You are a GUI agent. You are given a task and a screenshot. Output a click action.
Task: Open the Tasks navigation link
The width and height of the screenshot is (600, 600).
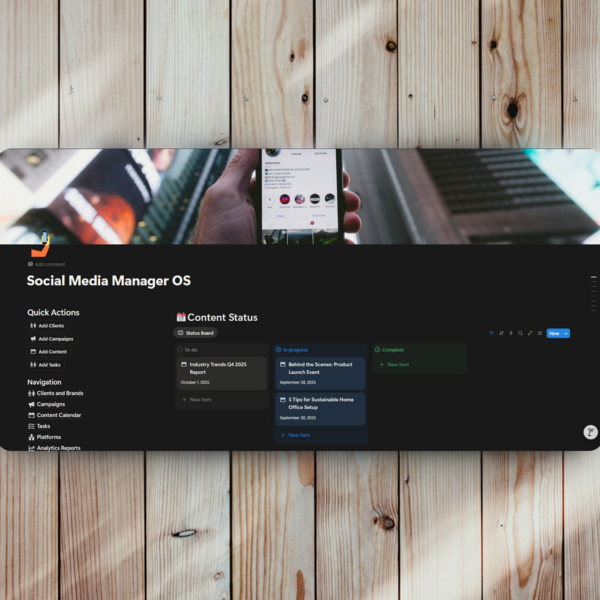(x=39, y=426)
